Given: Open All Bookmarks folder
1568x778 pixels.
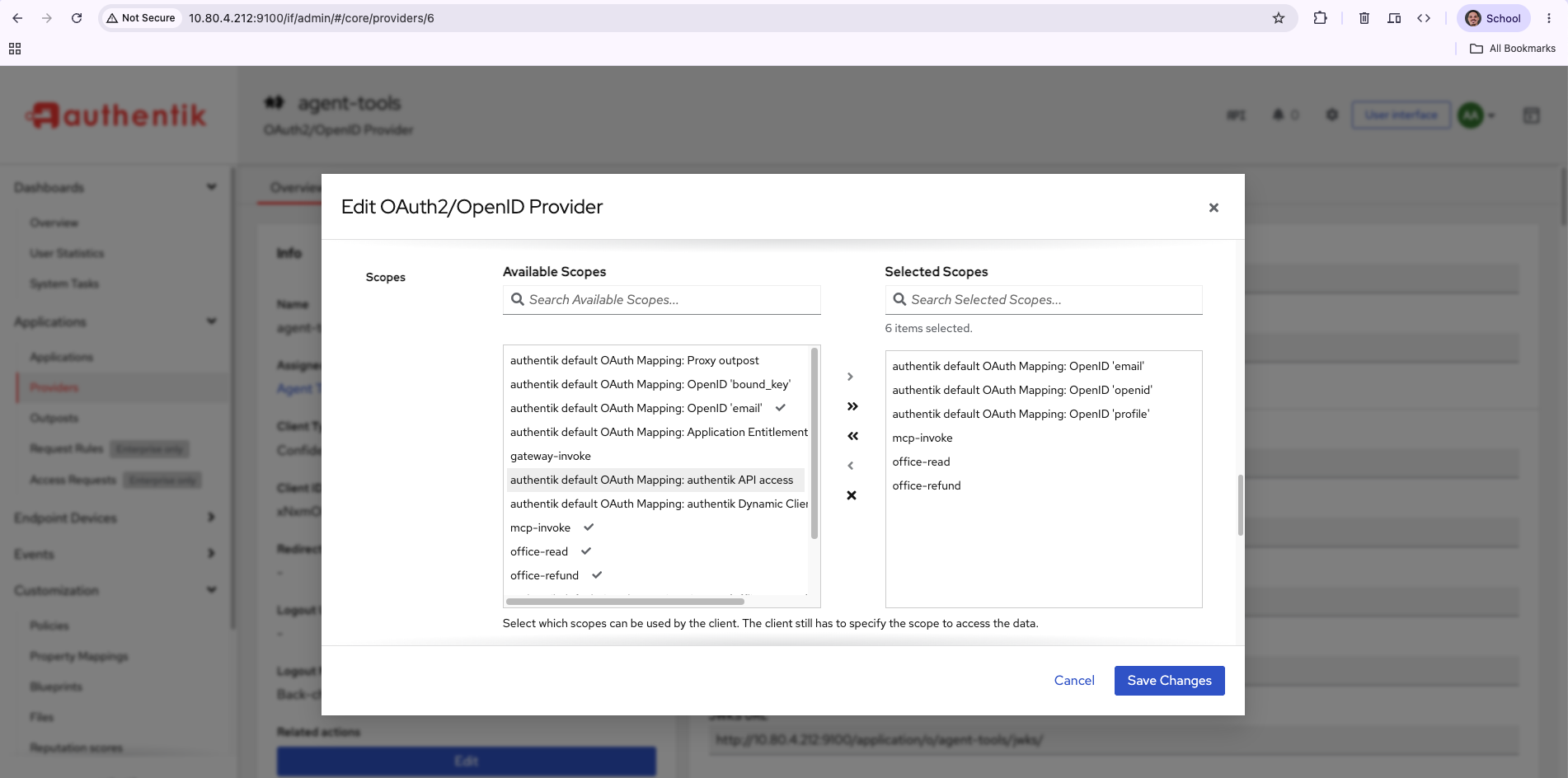Looking at the screenshot, I should [1513, 49].
